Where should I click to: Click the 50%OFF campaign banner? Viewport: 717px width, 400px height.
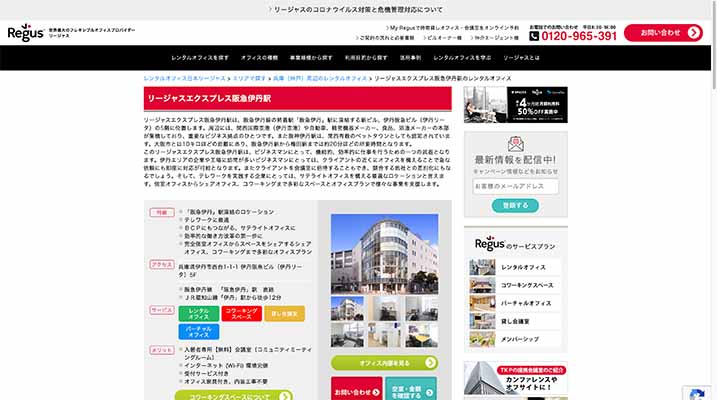click(x=515, y=105)
